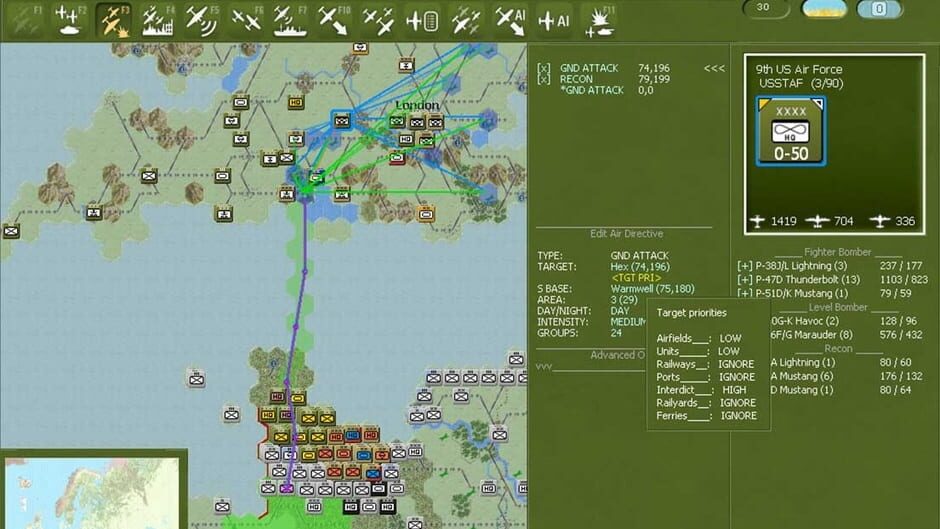The height and width of the screenshot is (529, 940).
Task: Open the F4 strategic bombing icon
Action: pyautogui.click(x=158, y=20)
